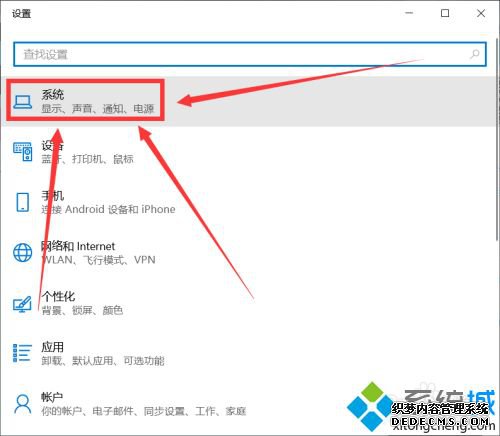
Task: Click the phone icon for 手机
Action: tap(23, 202)
